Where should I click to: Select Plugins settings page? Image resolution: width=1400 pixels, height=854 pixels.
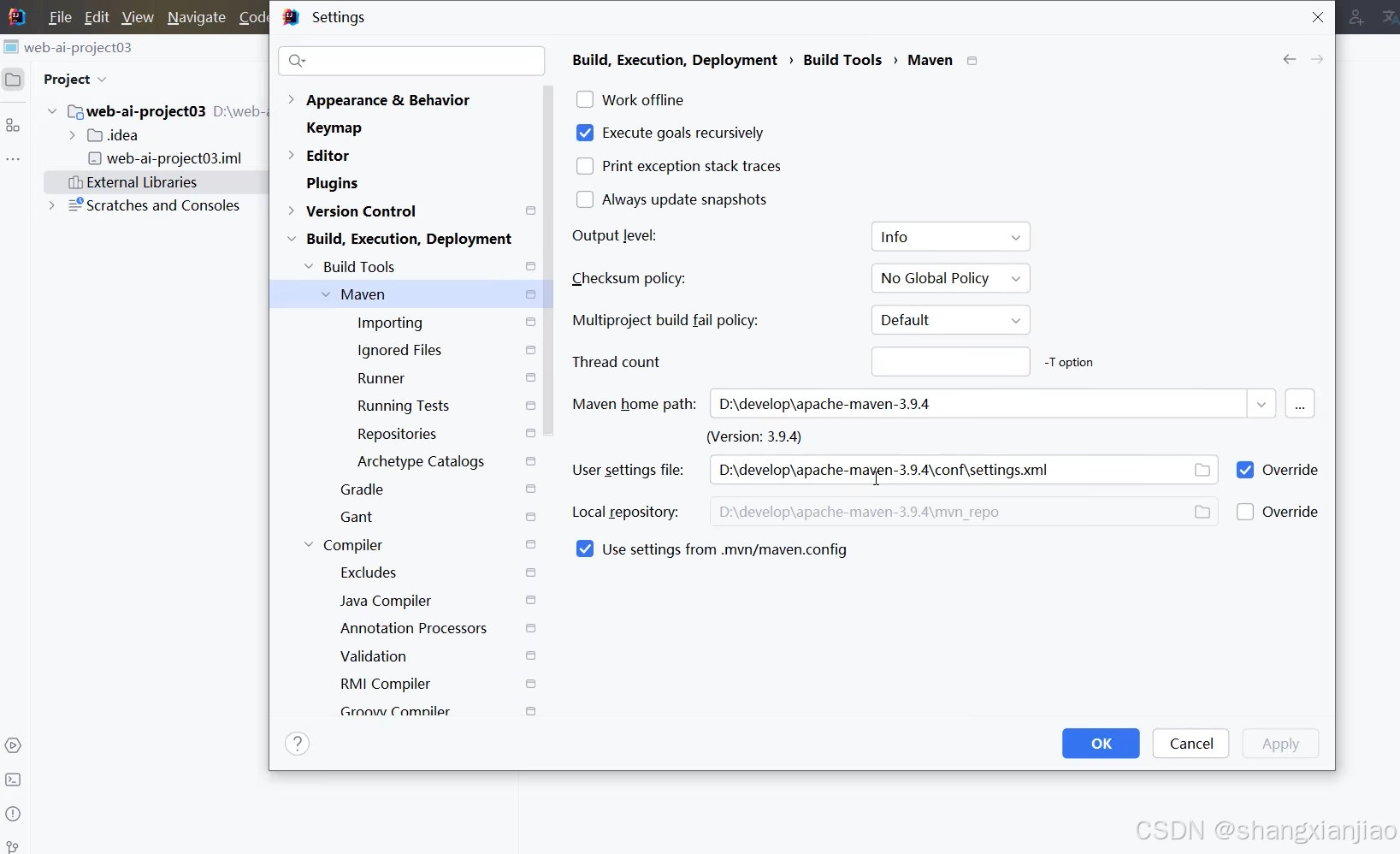pyautogui.click(x=332, y=183)
